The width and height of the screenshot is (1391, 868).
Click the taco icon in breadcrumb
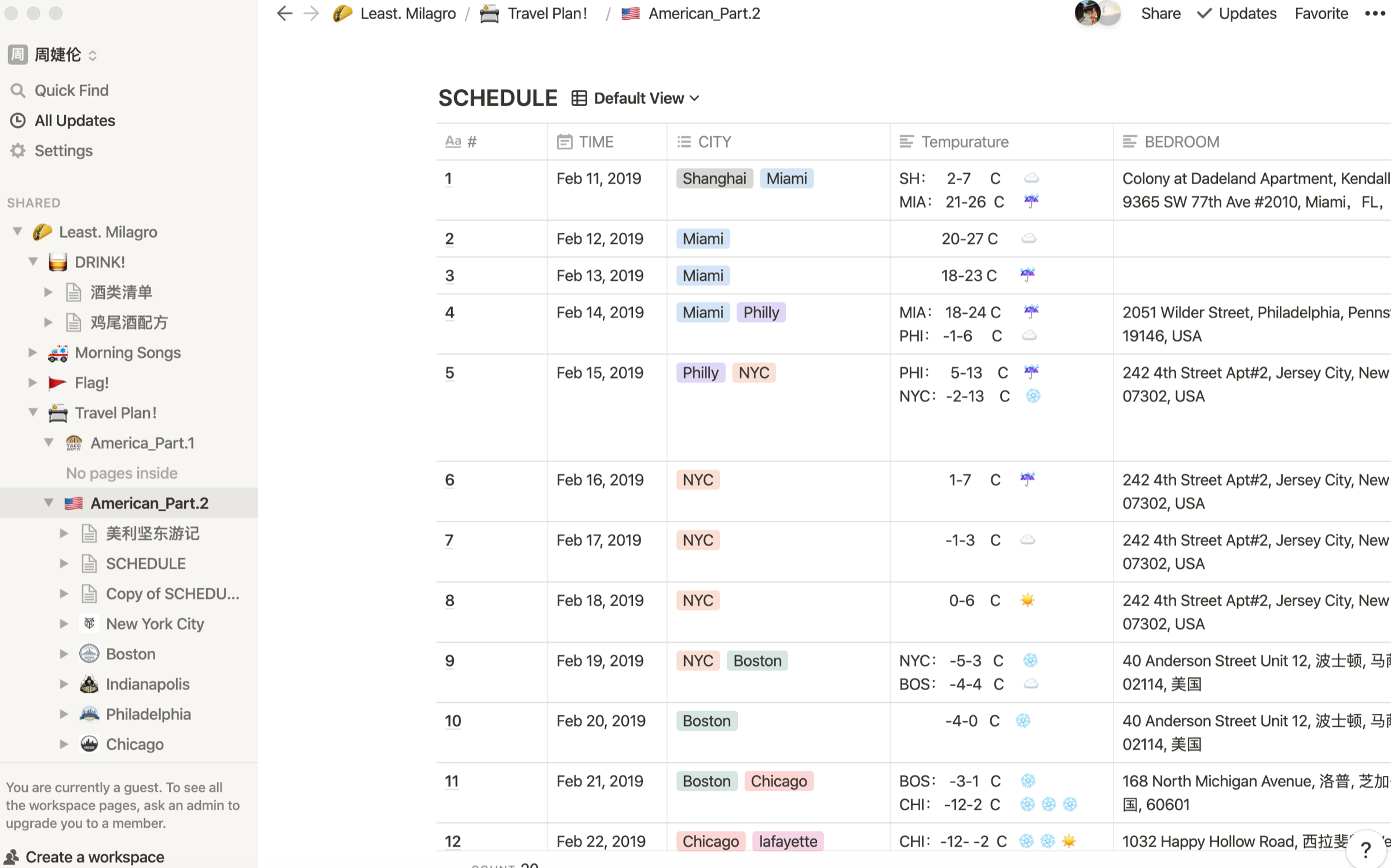[342, 13]
